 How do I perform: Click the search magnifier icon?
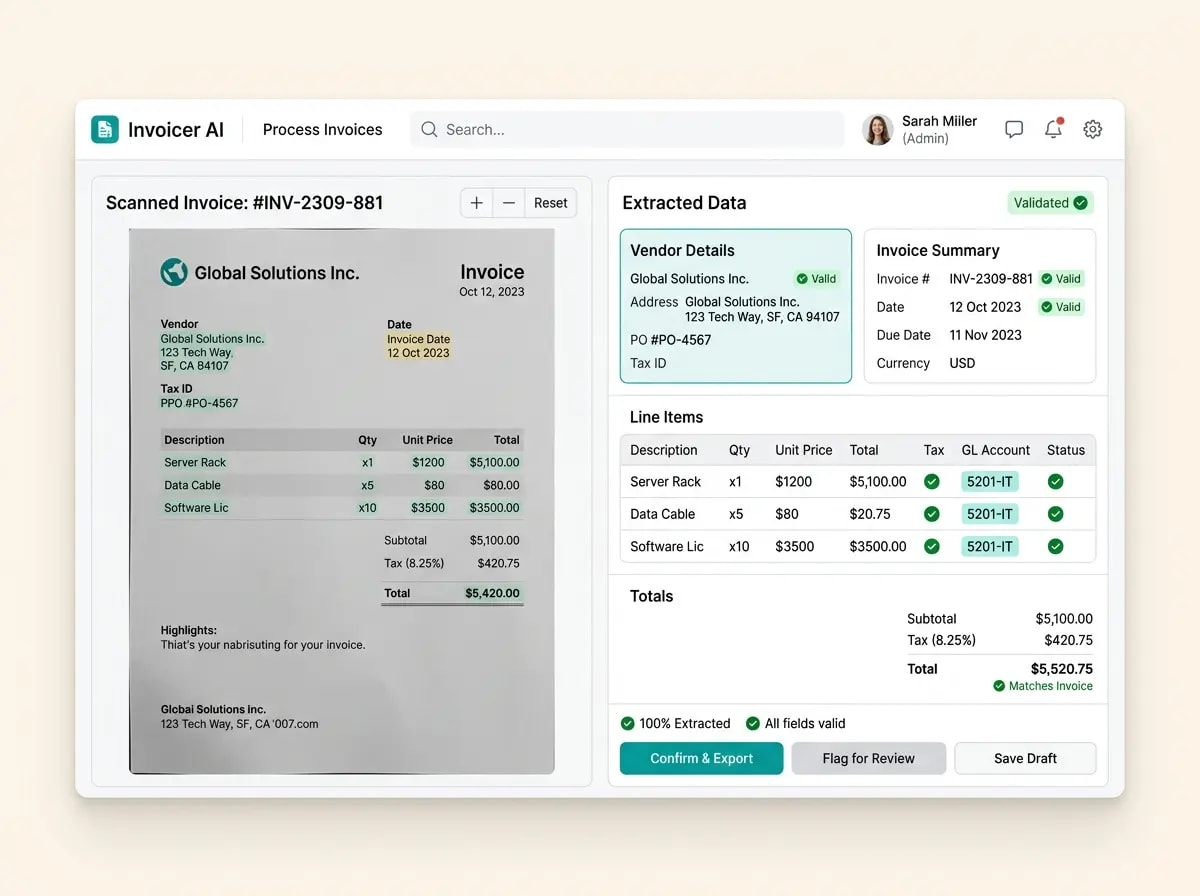[429, 129]
